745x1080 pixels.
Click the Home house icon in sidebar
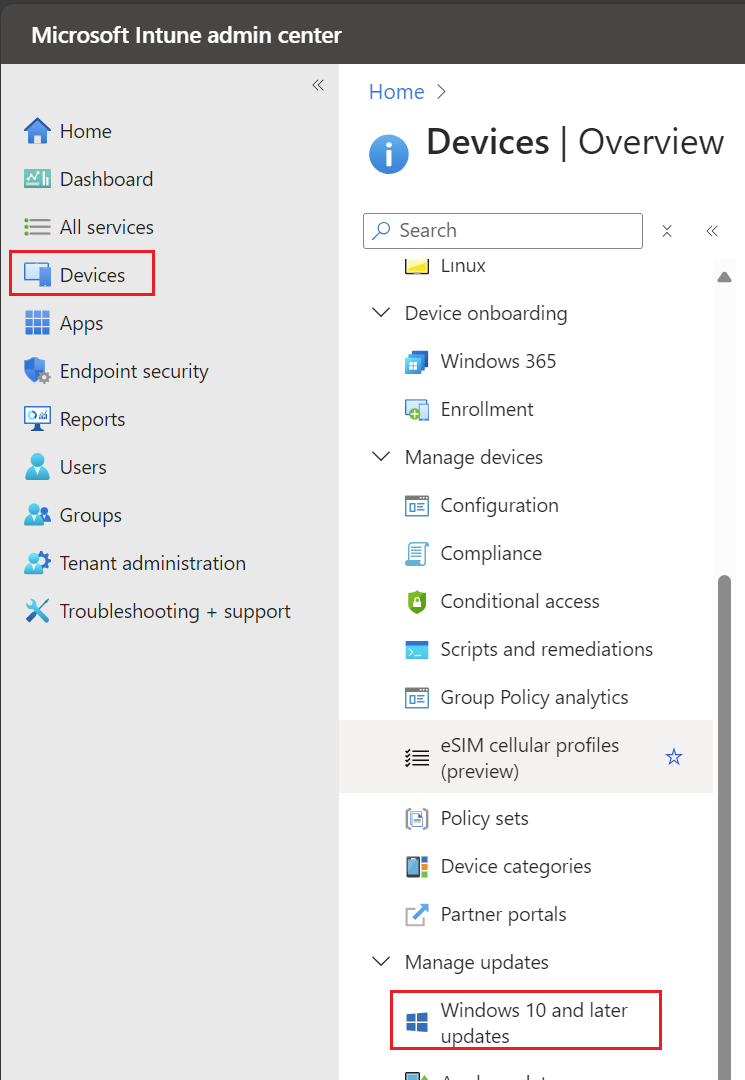pyautogui.click(x=37, y=131)
